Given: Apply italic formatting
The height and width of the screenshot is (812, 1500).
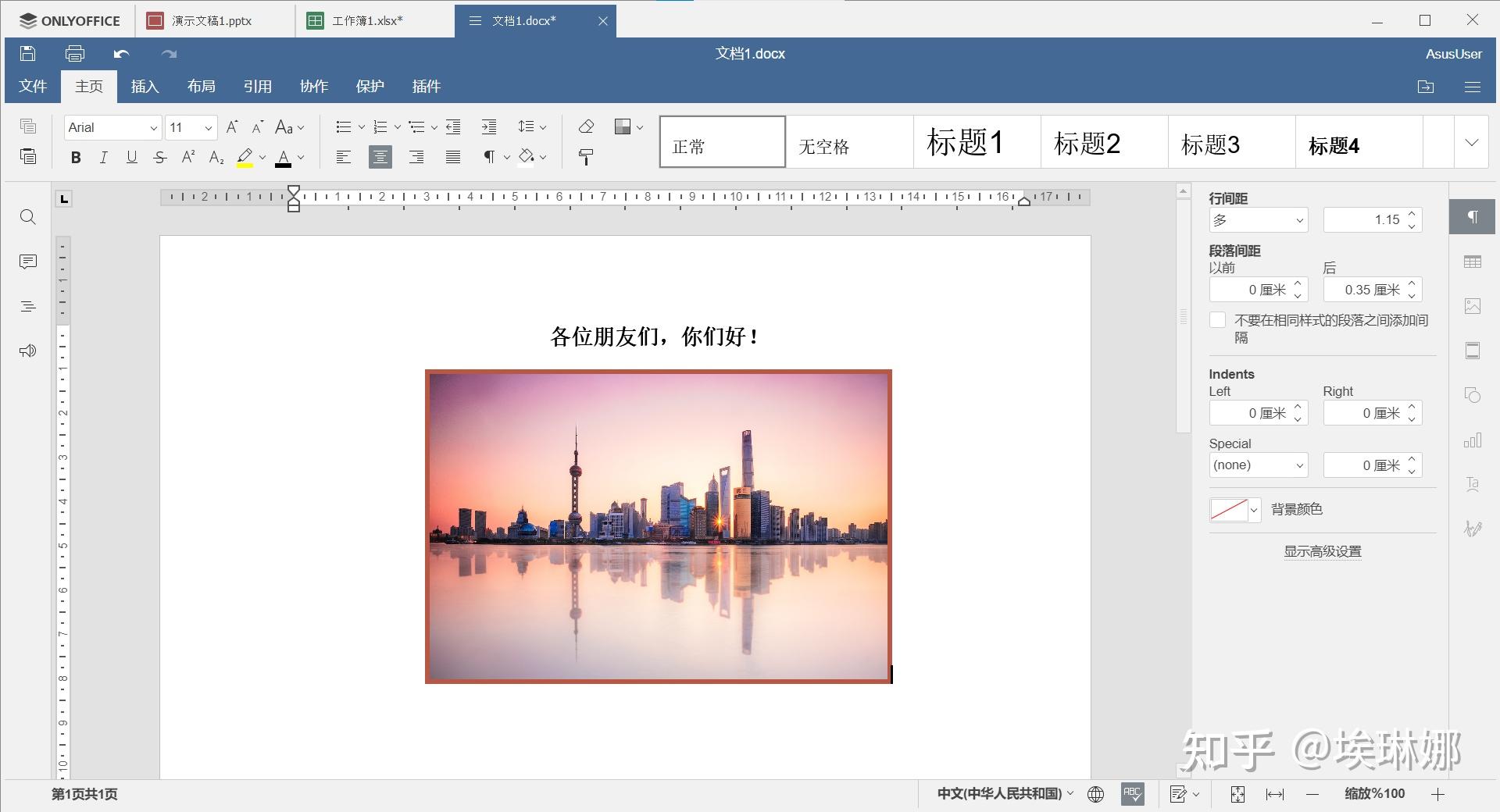Looking at the screenshot, I should [x=103, y=158].
